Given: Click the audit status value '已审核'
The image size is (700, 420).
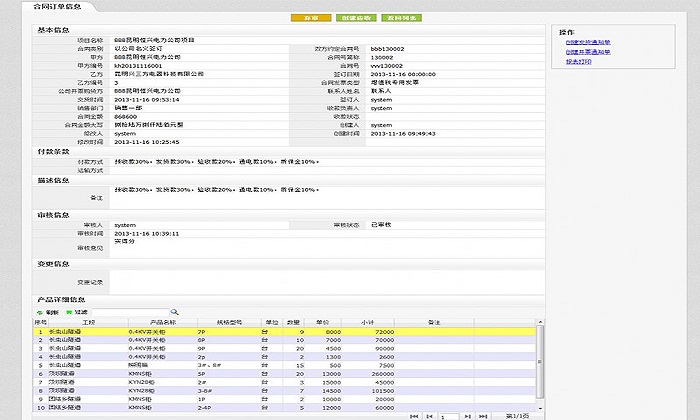Looking at the screenshot, I should coord(381,225).
